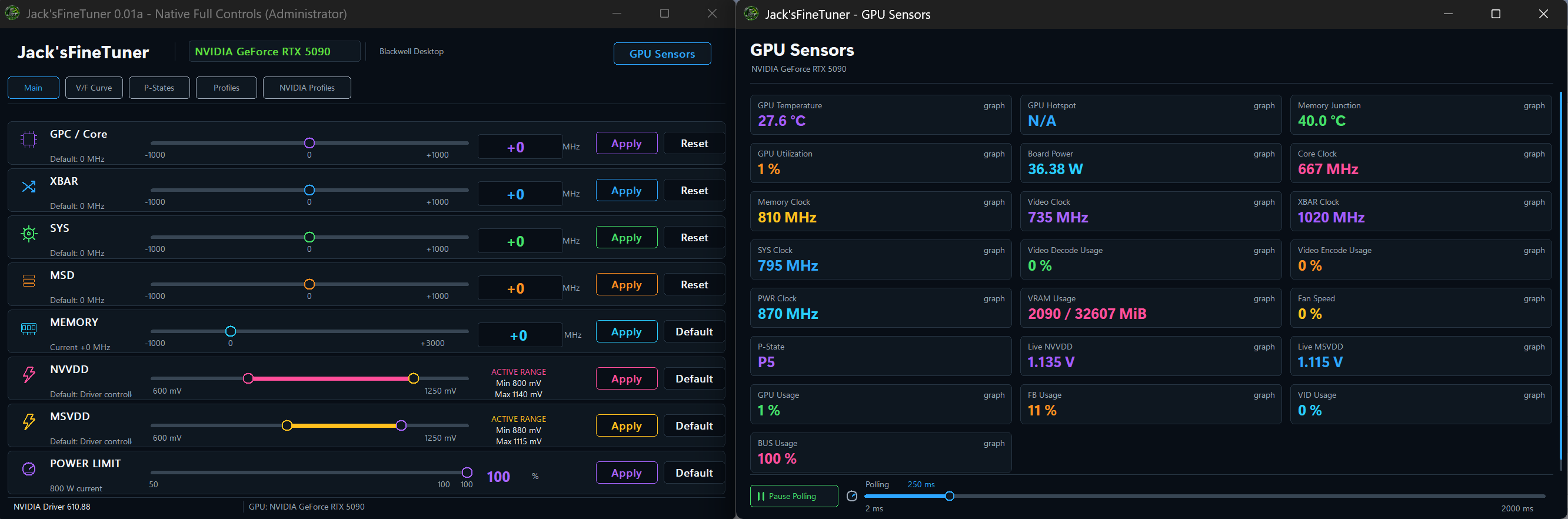Click the NVVDD maximum voltage handle

point(413,378)
